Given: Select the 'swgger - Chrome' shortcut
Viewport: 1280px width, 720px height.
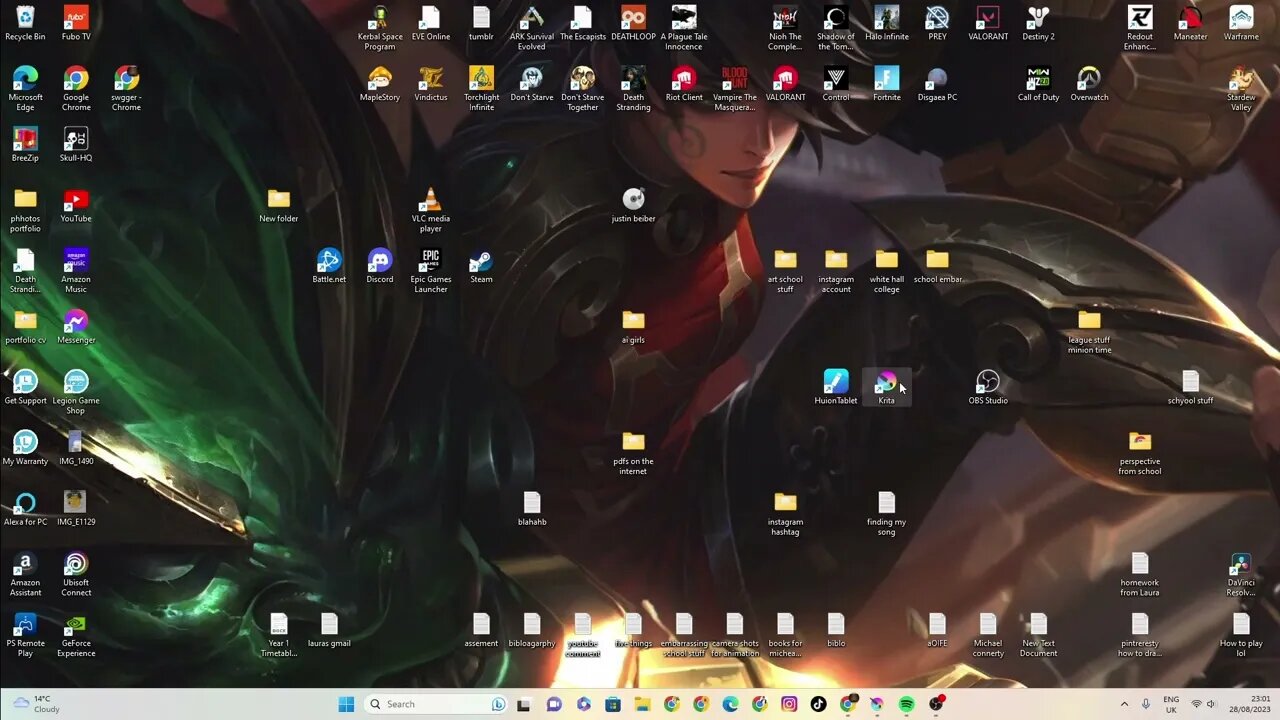Looking at the screenshot, I should point(126,89).
